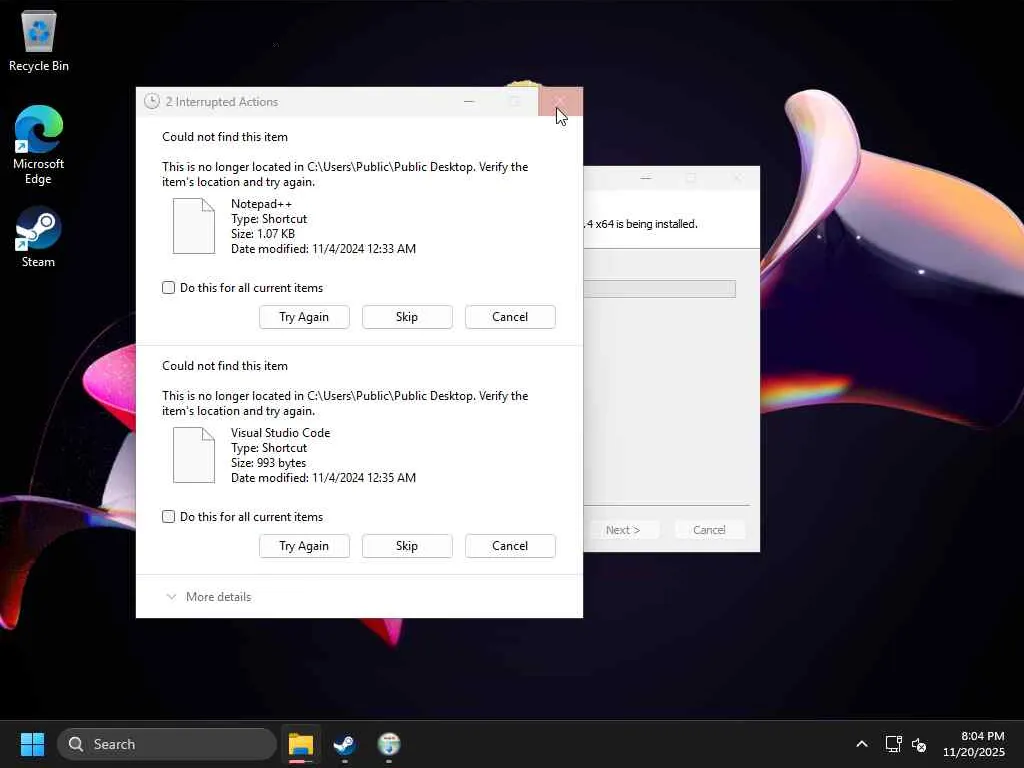Screen dimensions: 1024x768
Task: Click the 'Notepad++' file name text
Action: [261, 204]
